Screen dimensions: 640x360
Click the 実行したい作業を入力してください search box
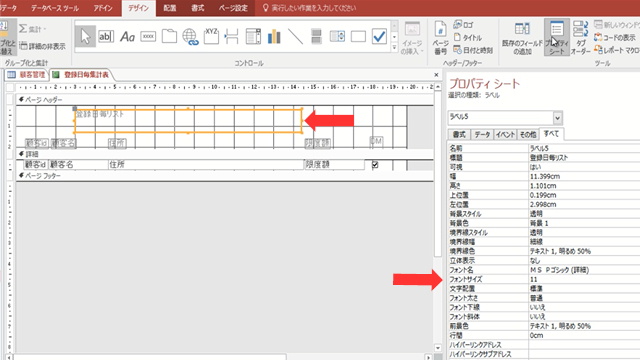(x=309, y=8)
